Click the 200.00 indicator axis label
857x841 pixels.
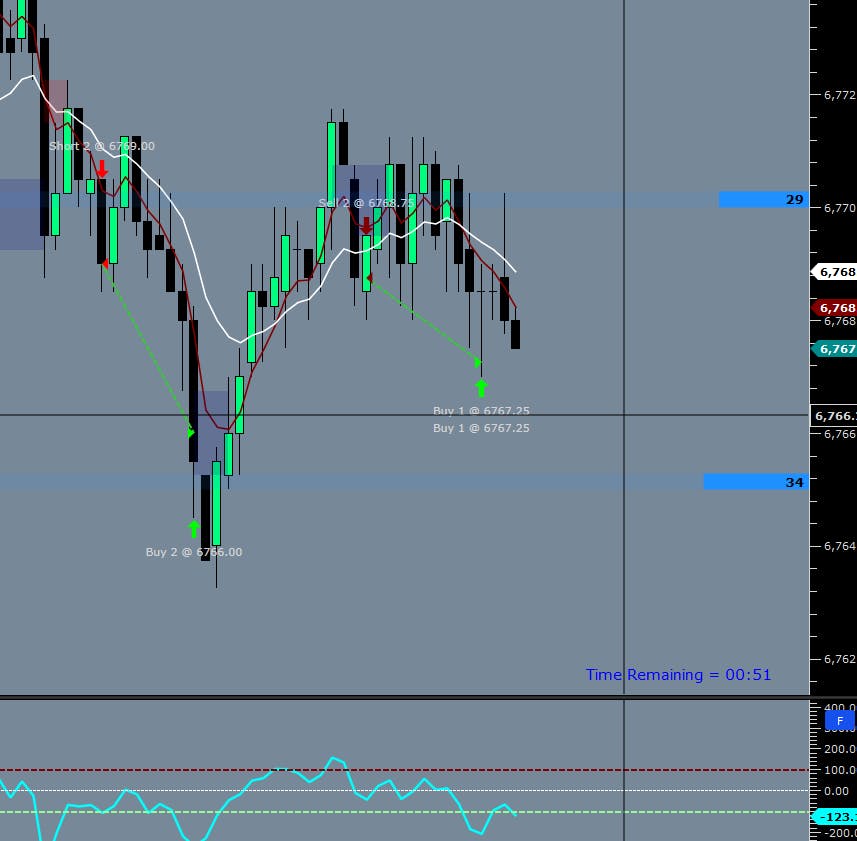coord(840,749)
